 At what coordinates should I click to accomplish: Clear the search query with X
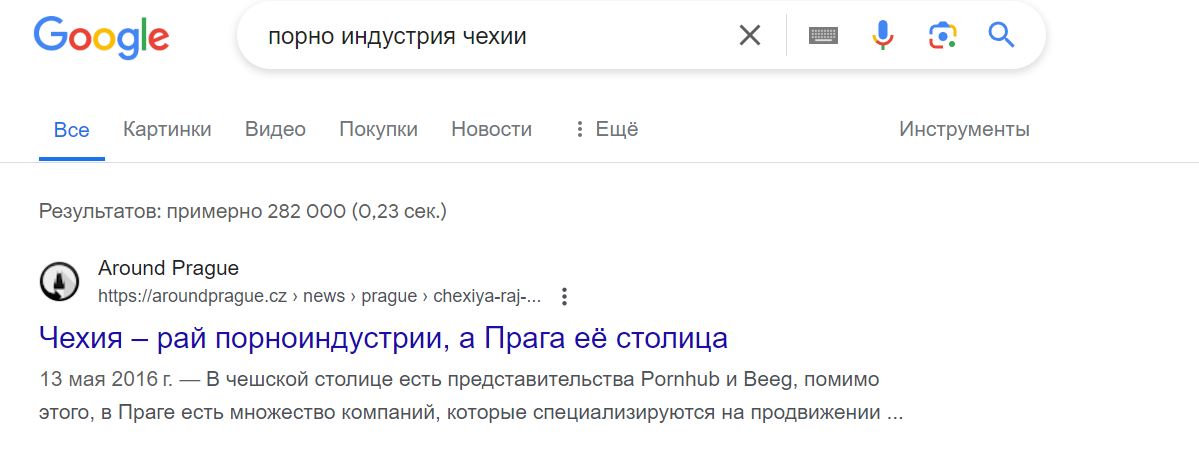749,35
